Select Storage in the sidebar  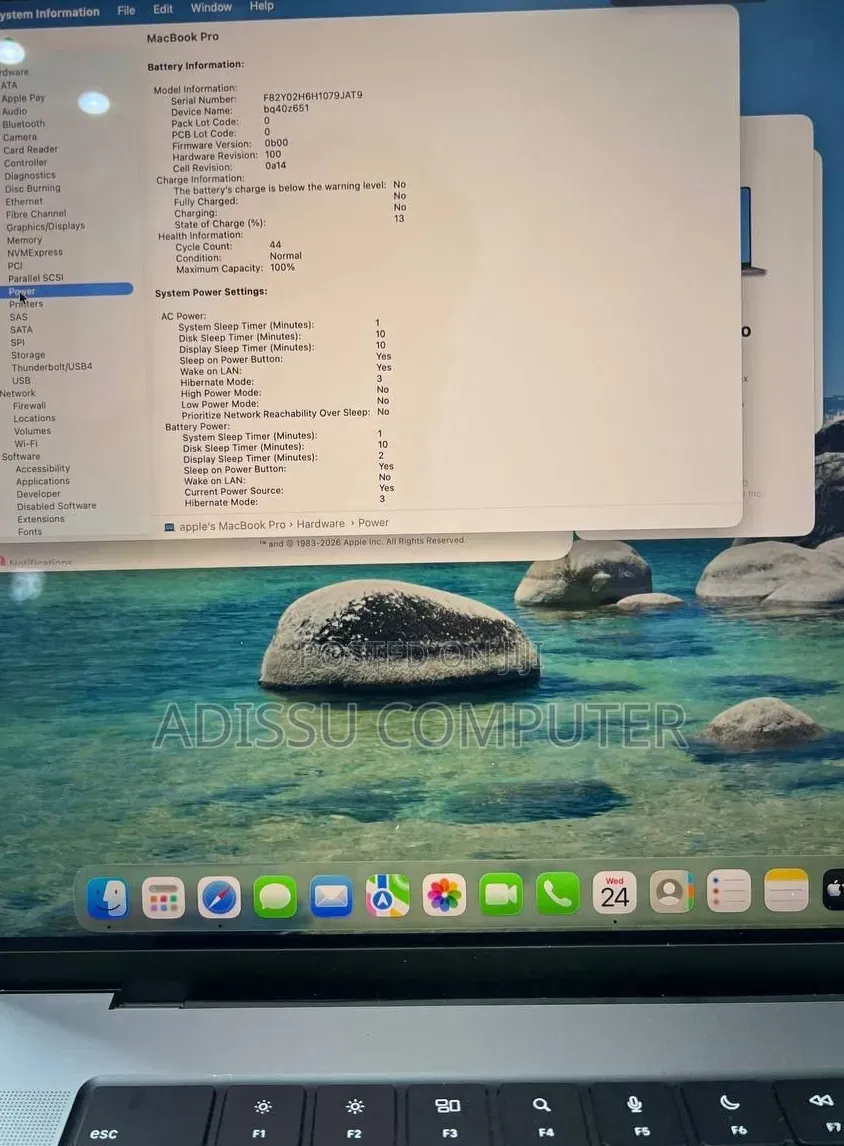pyautogui.click(x=28, y=355)
